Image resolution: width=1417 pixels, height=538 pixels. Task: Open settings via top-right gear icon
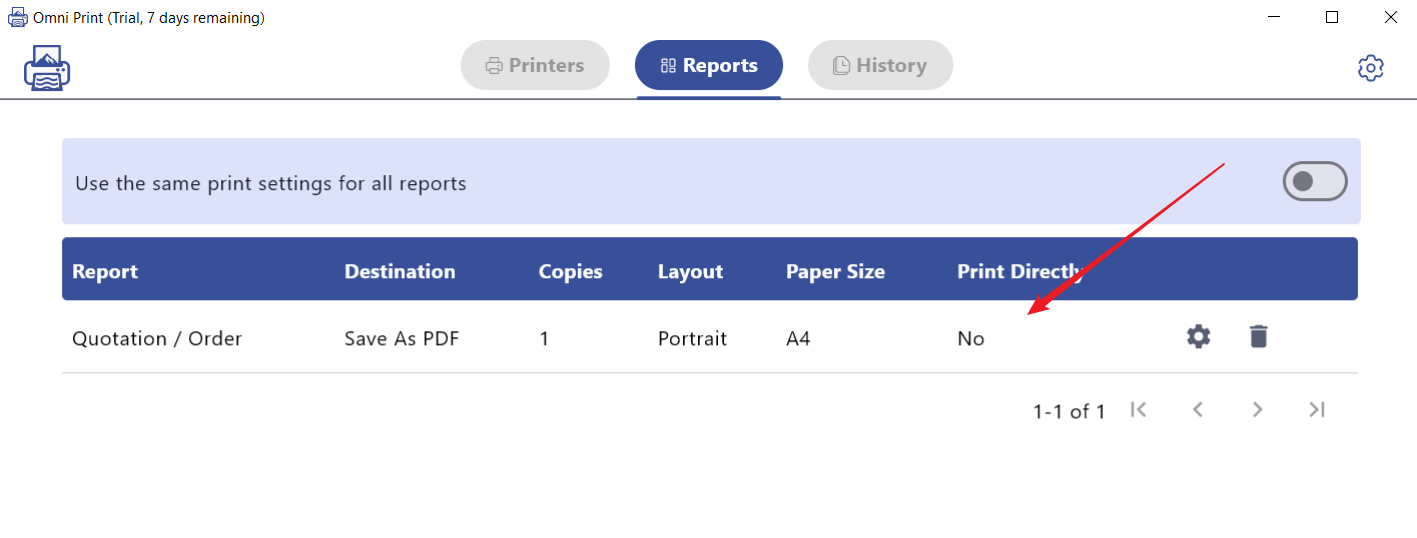1370,68
